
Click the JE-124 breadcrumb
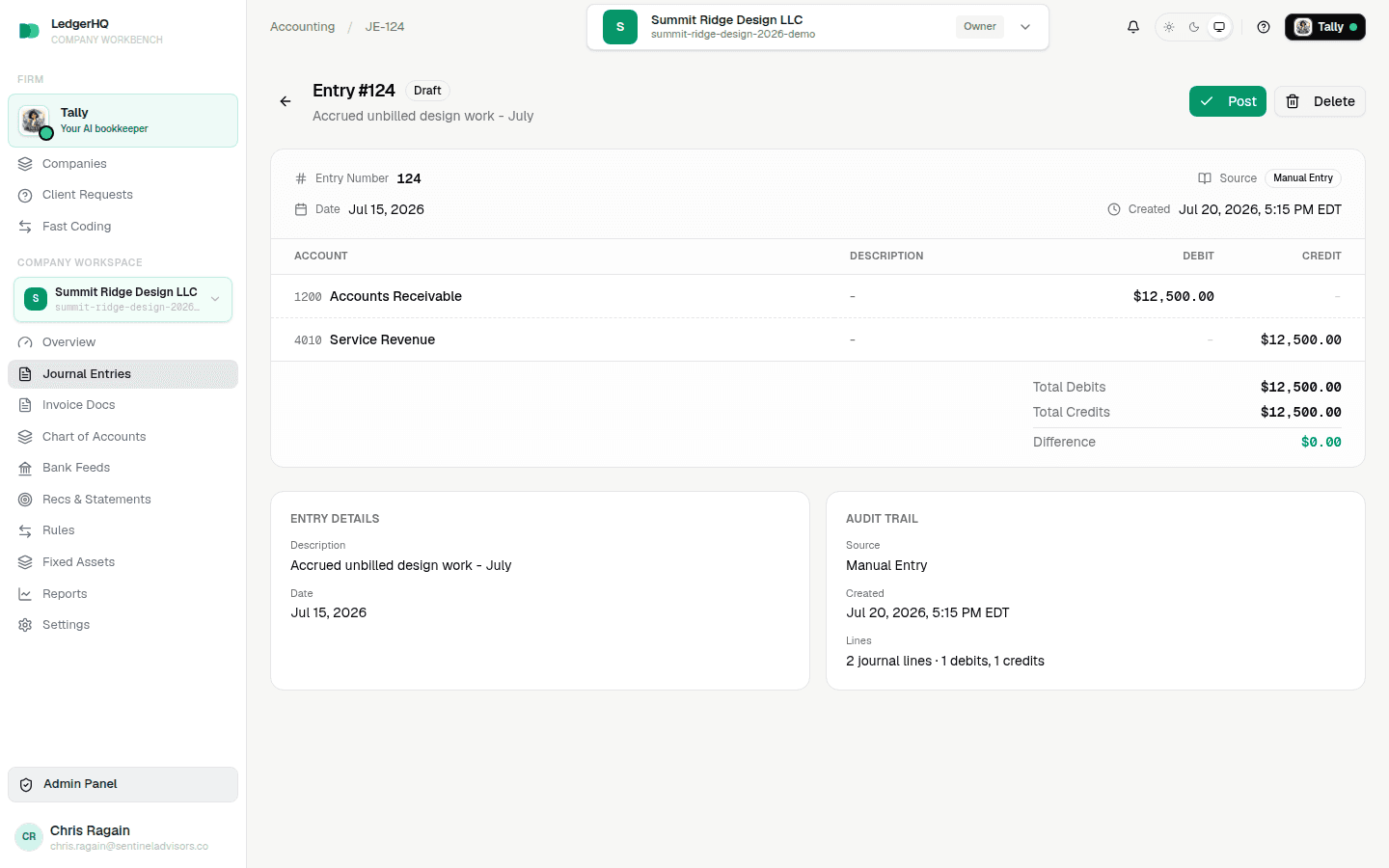pos(385,27)
